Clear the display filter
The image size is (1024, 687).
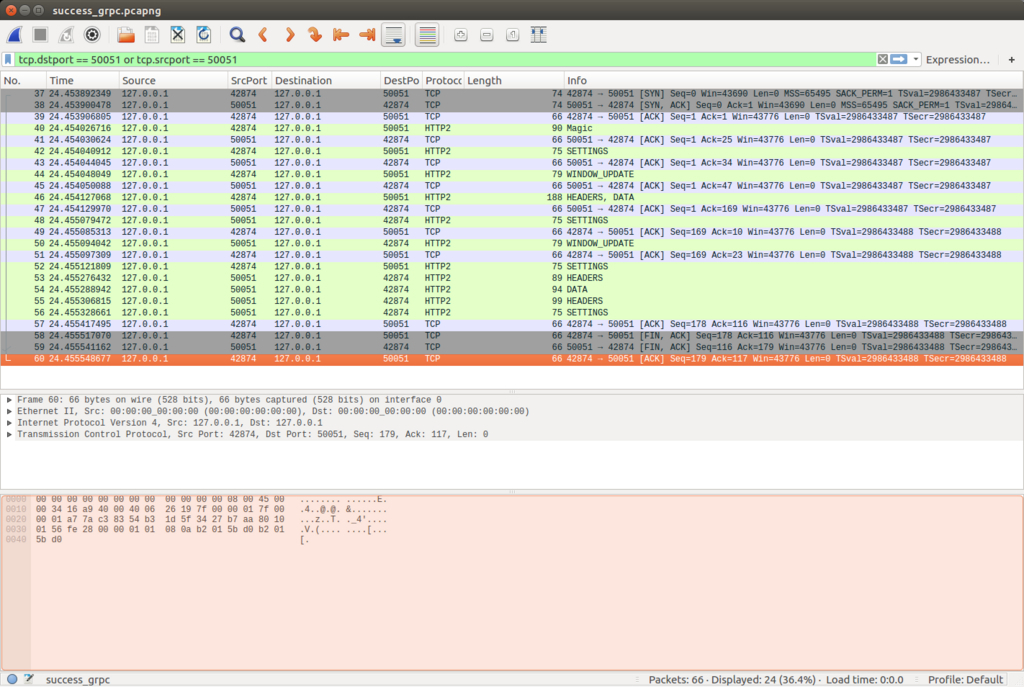click(x=882, y=59)
